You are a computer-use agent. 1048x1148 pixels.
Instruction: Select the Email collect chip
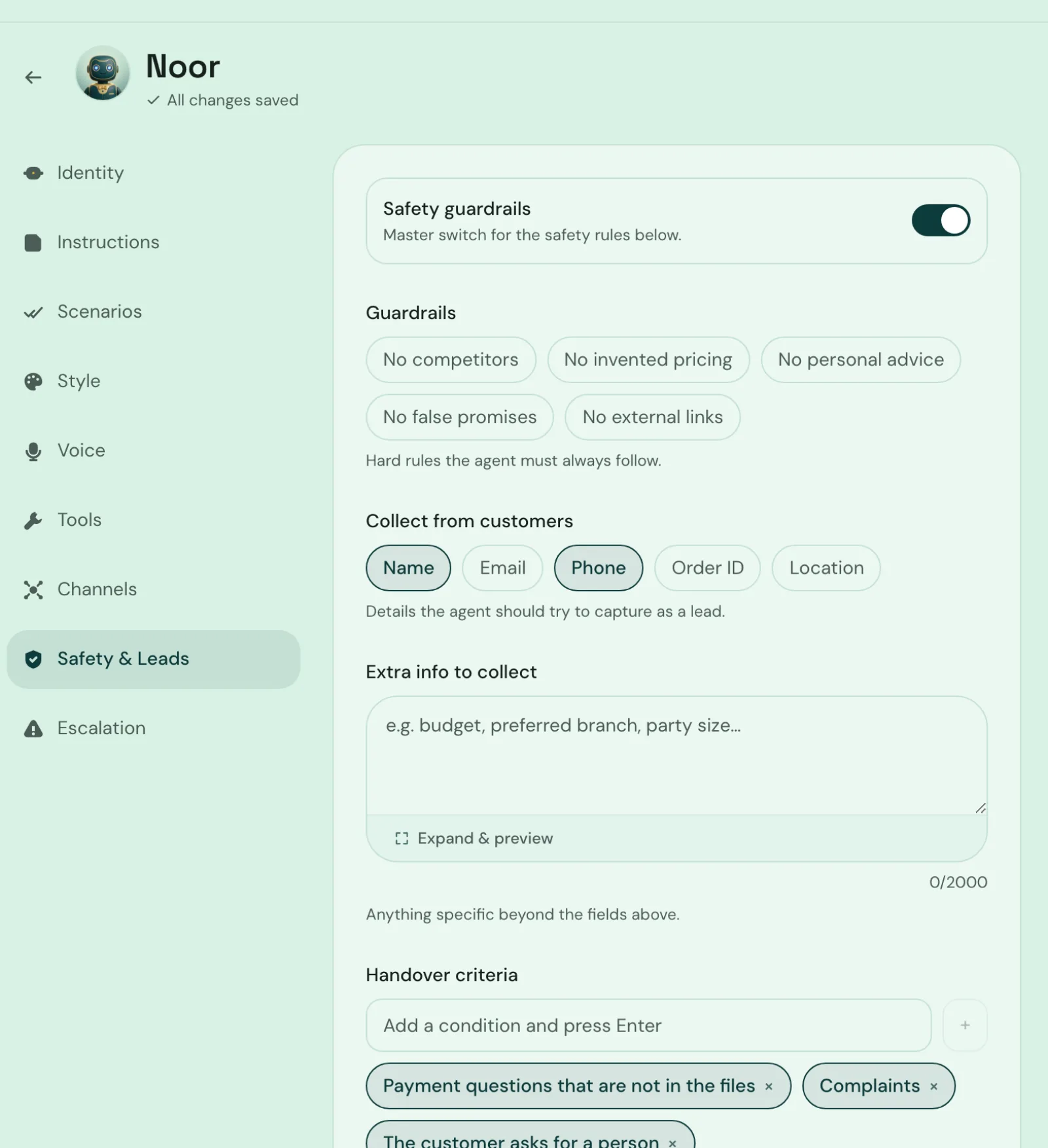point(502,568)
